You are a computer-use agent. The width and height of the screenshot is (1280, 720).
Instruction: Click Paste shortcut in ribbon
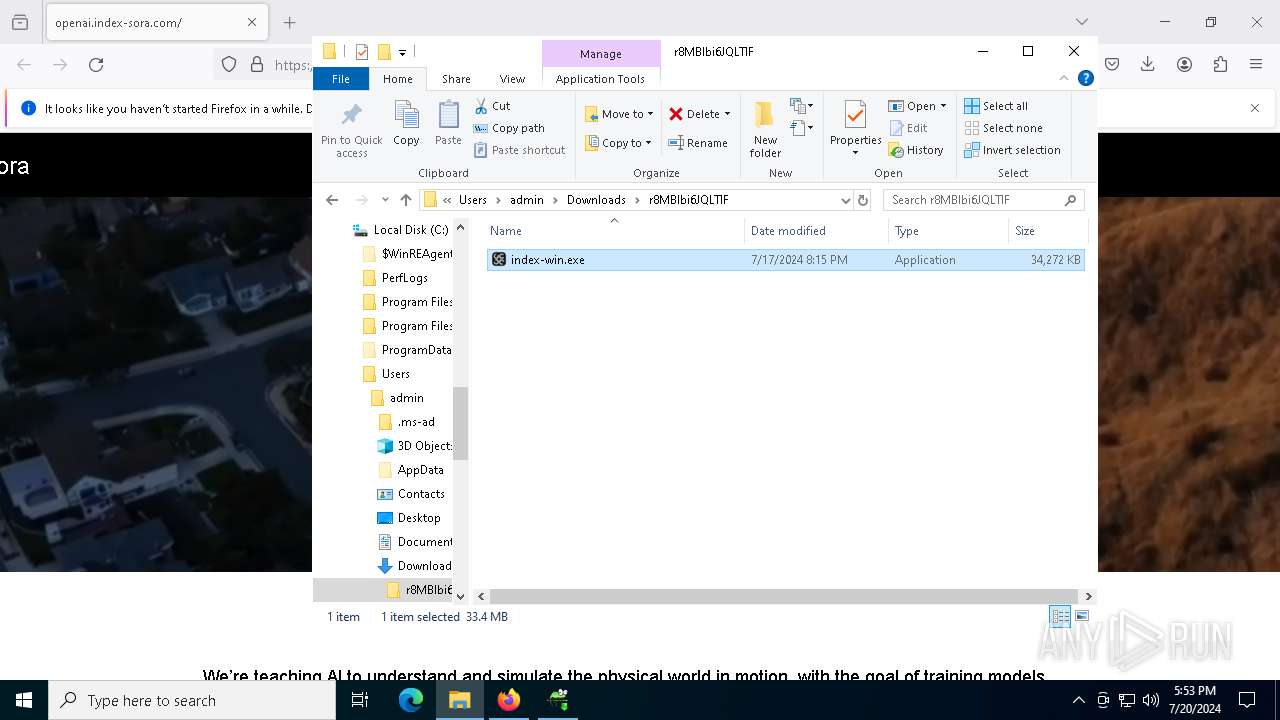pos(519,150)
